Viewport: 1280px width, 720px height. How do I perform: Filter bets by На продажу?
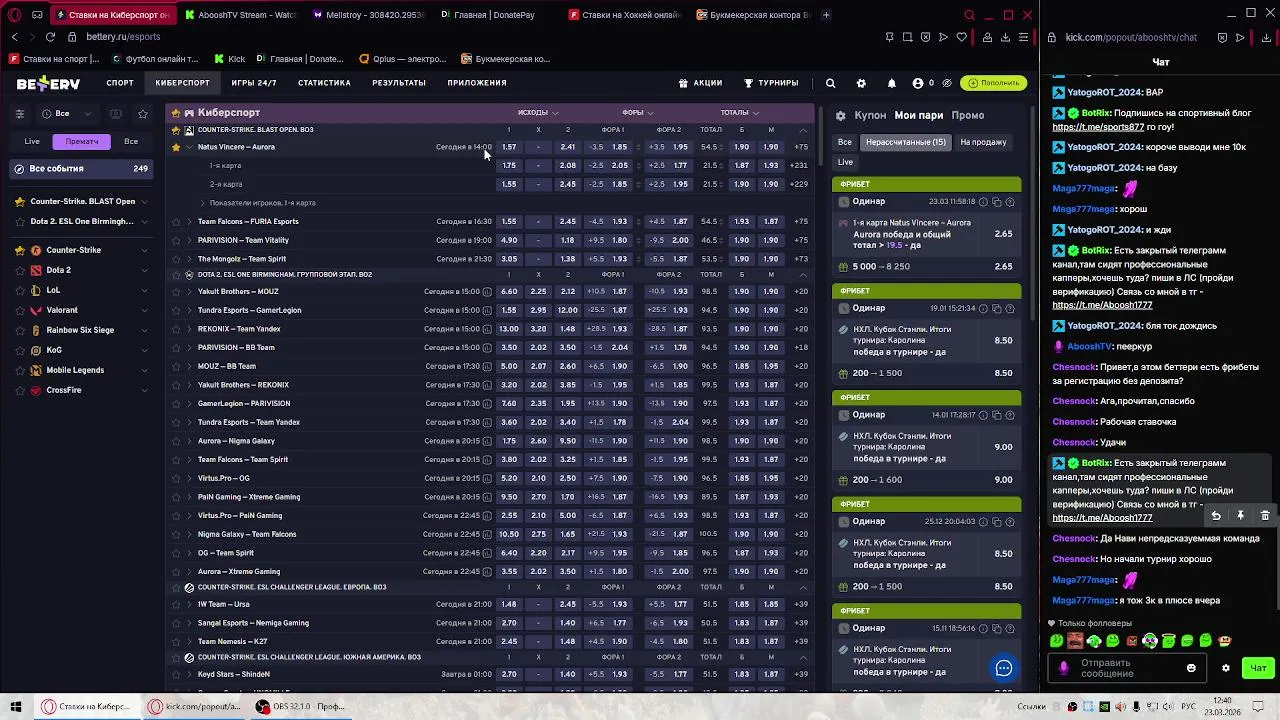click(983, 142)
